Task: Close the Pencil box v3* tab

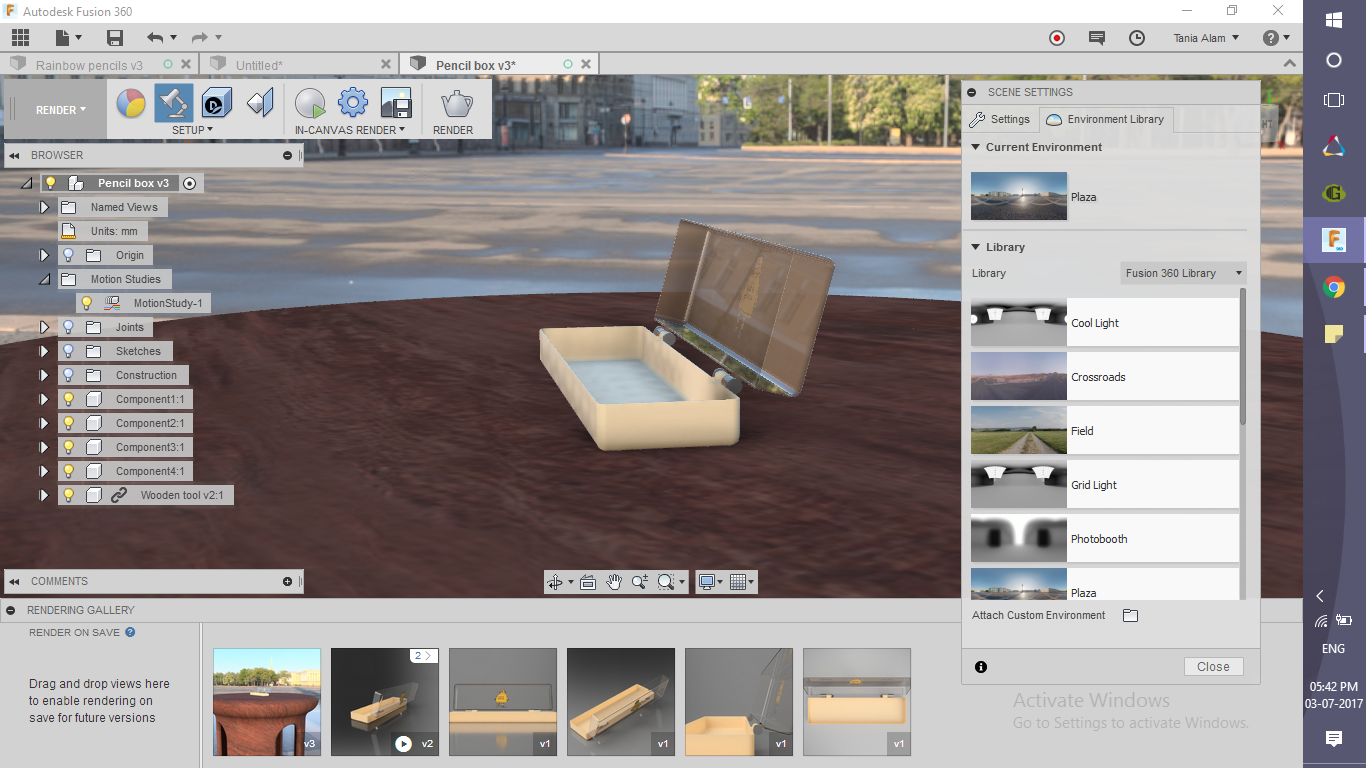Action: coord(586,64)
